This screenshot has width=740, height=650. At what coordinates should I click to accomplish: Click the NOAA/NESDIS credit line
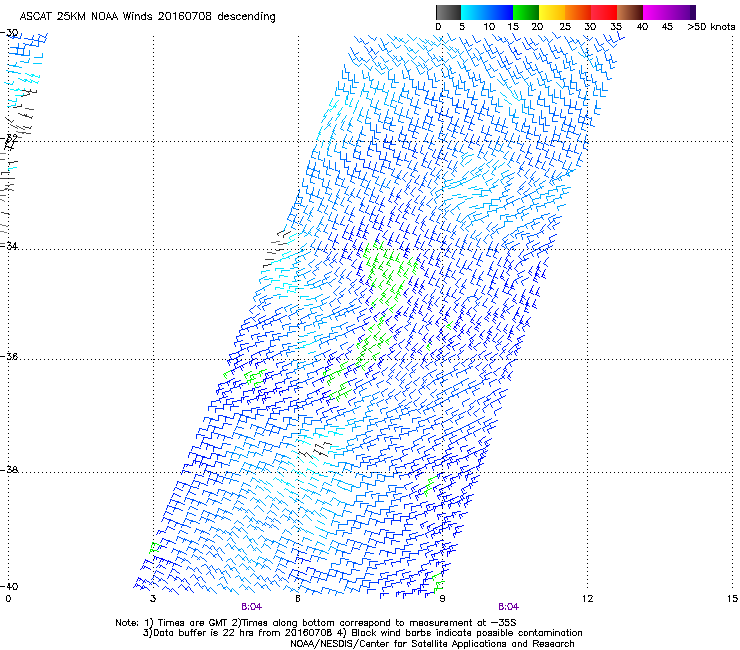pos(432,644)
